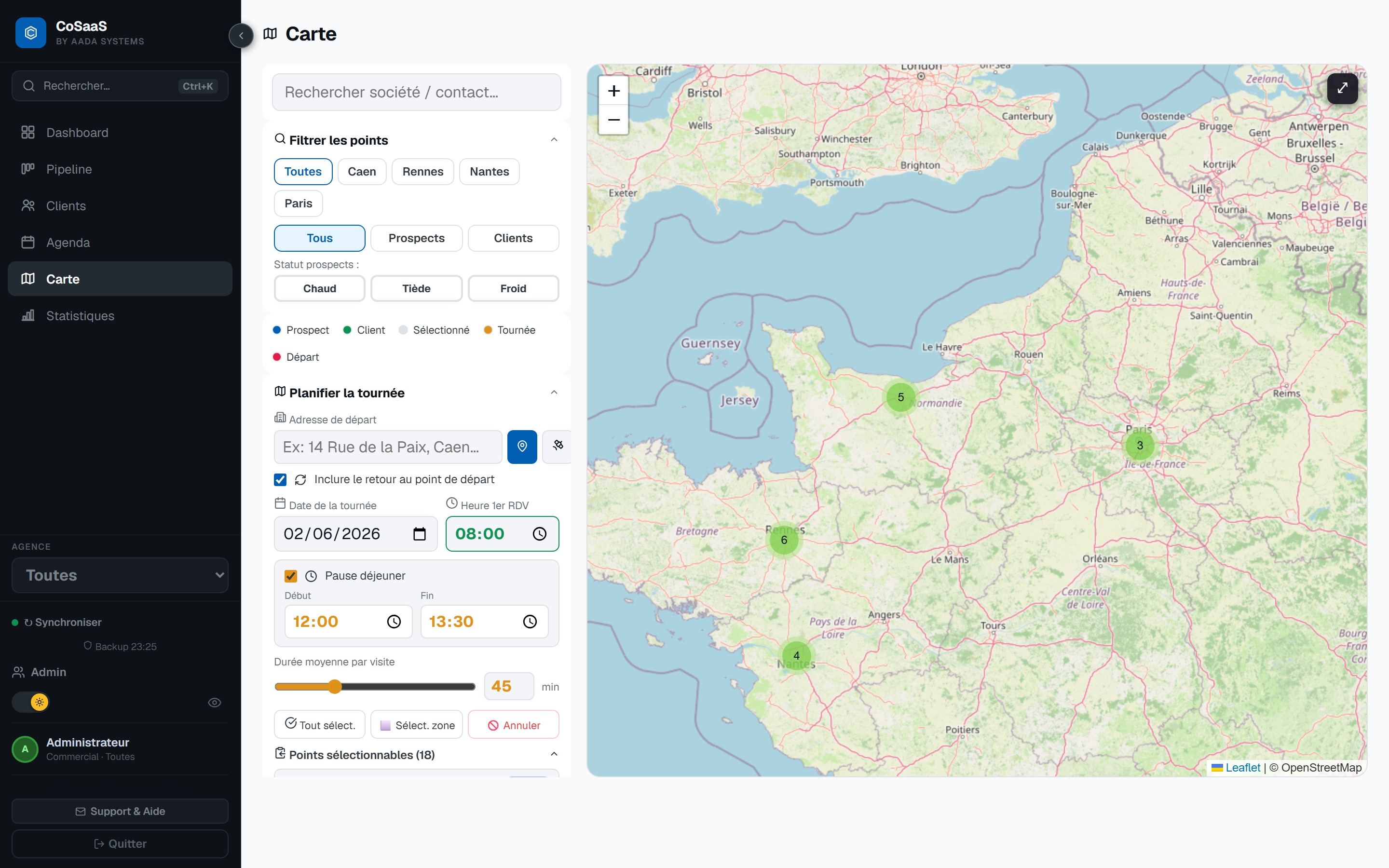Viewport: 1389px width, 868px height.
Task: Open the Statistiques page
Action: (x=120, y=316)
